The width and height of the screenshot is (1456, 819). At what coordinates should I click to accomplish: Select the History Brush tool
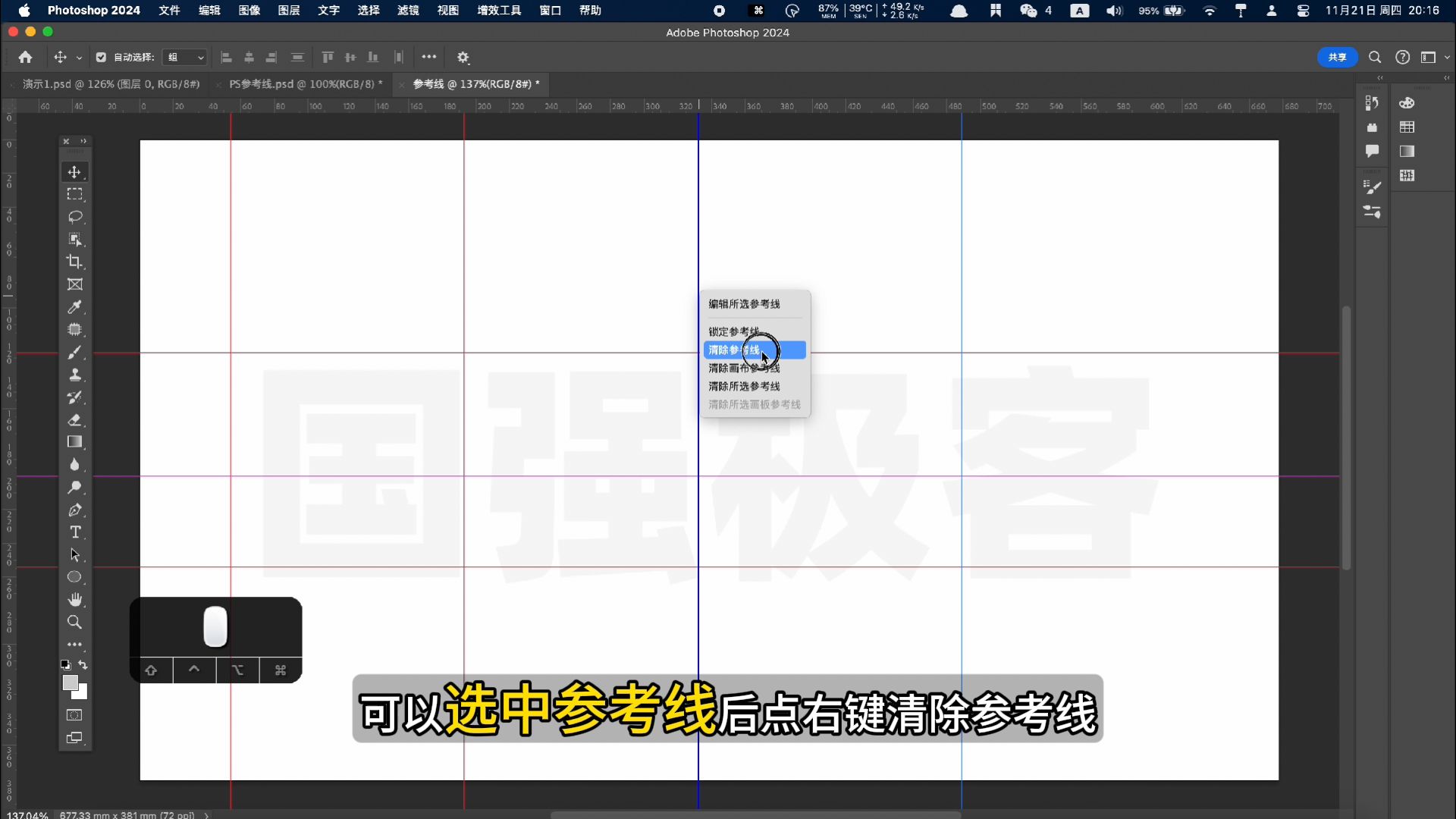74,397
